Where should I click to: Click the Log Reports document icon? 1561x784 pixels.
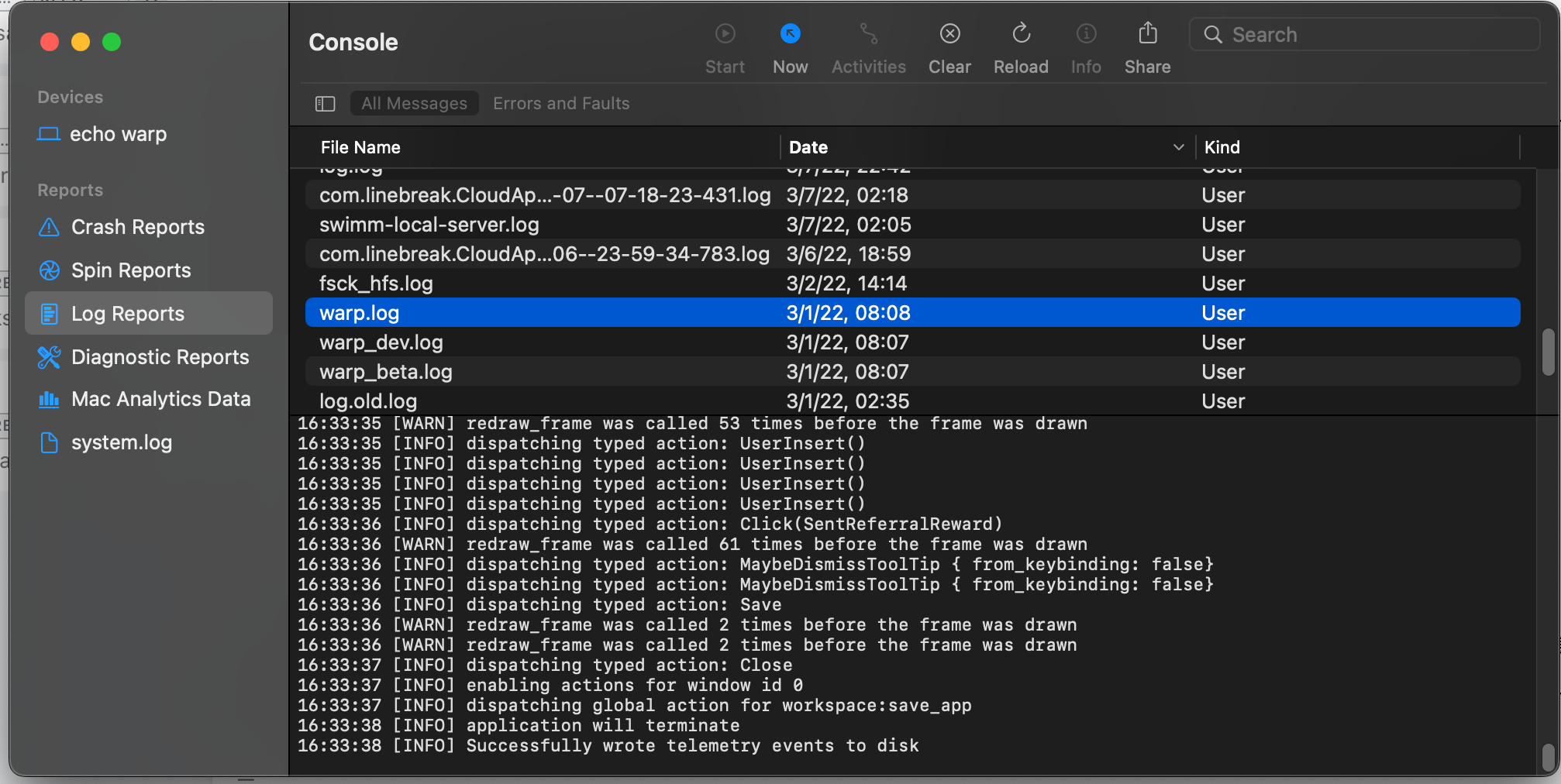click(49, 314)
